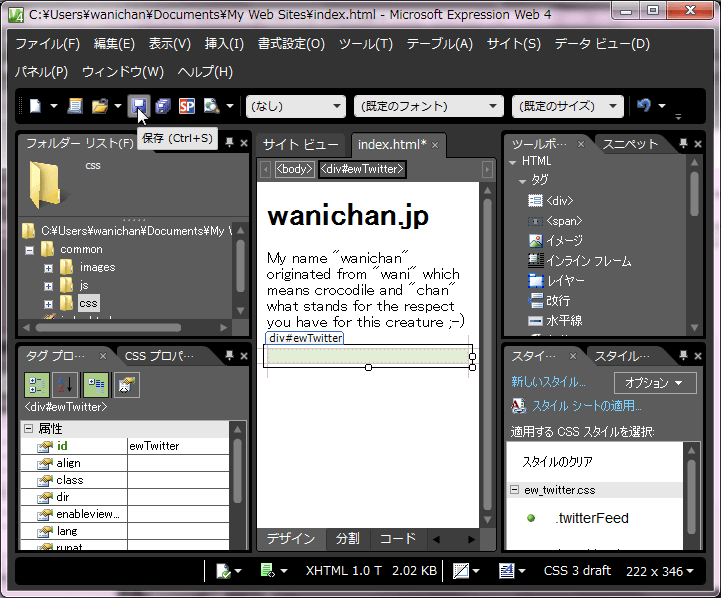Screen dimensions: 721x598
Task: Select the <div#ewTwitter> tag in quick selector
Action: point(362,169)
